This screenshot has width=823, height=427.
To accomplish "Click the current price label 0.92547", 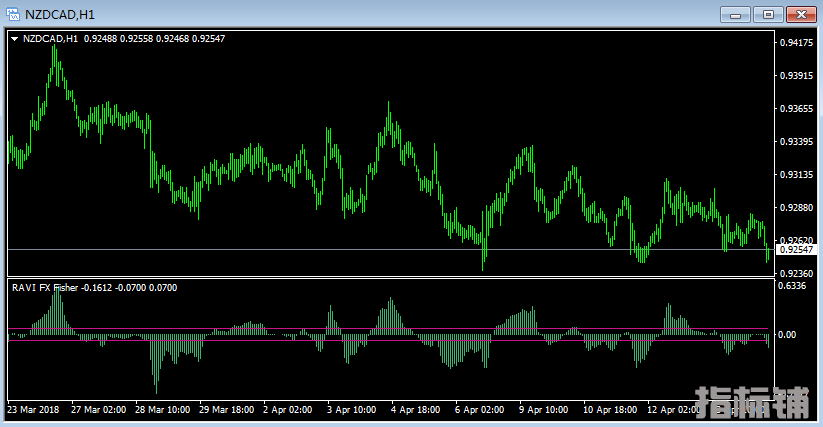I will pos(796,249).
